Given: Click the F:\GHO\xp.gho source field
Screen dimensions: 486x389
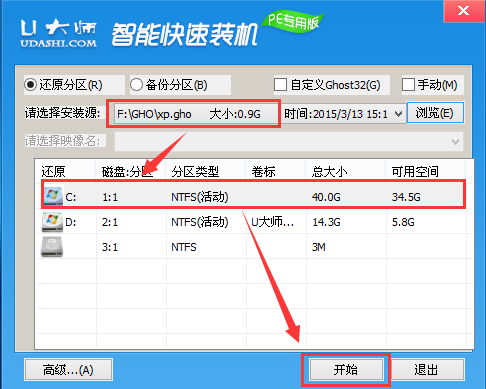Looking at the screenshot, I should coord(196,114).
